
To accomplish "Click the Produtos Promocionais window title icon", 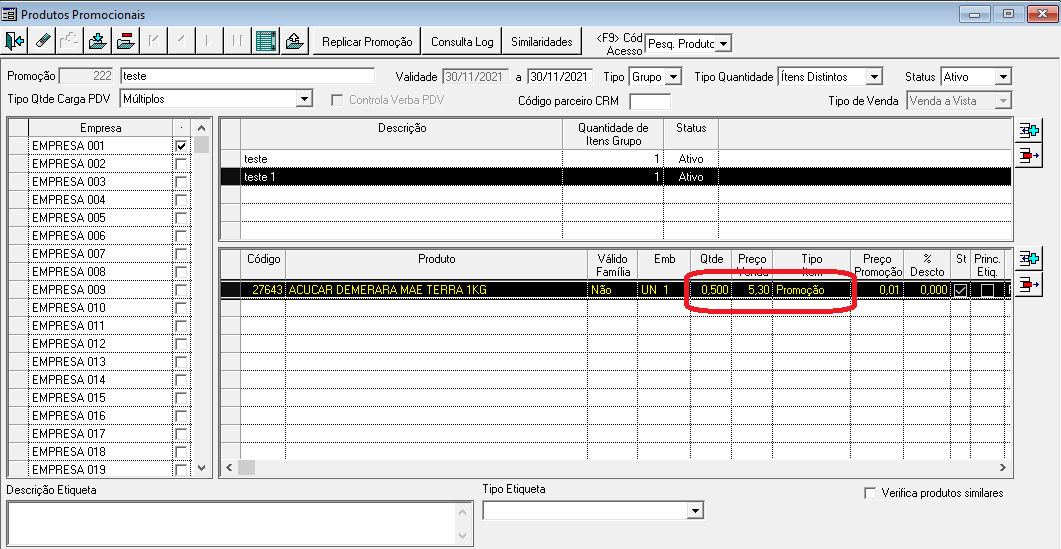I will point(9,14).
